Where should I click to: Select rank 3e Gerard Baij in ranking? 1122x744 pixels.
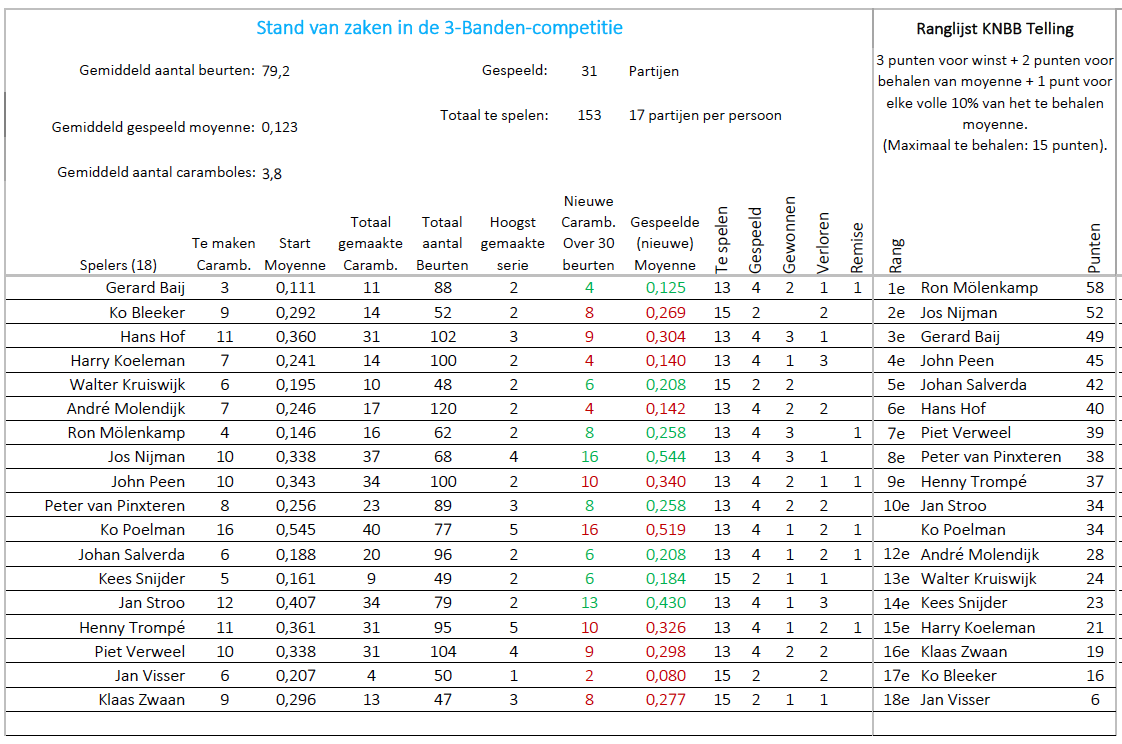(944, 336)
